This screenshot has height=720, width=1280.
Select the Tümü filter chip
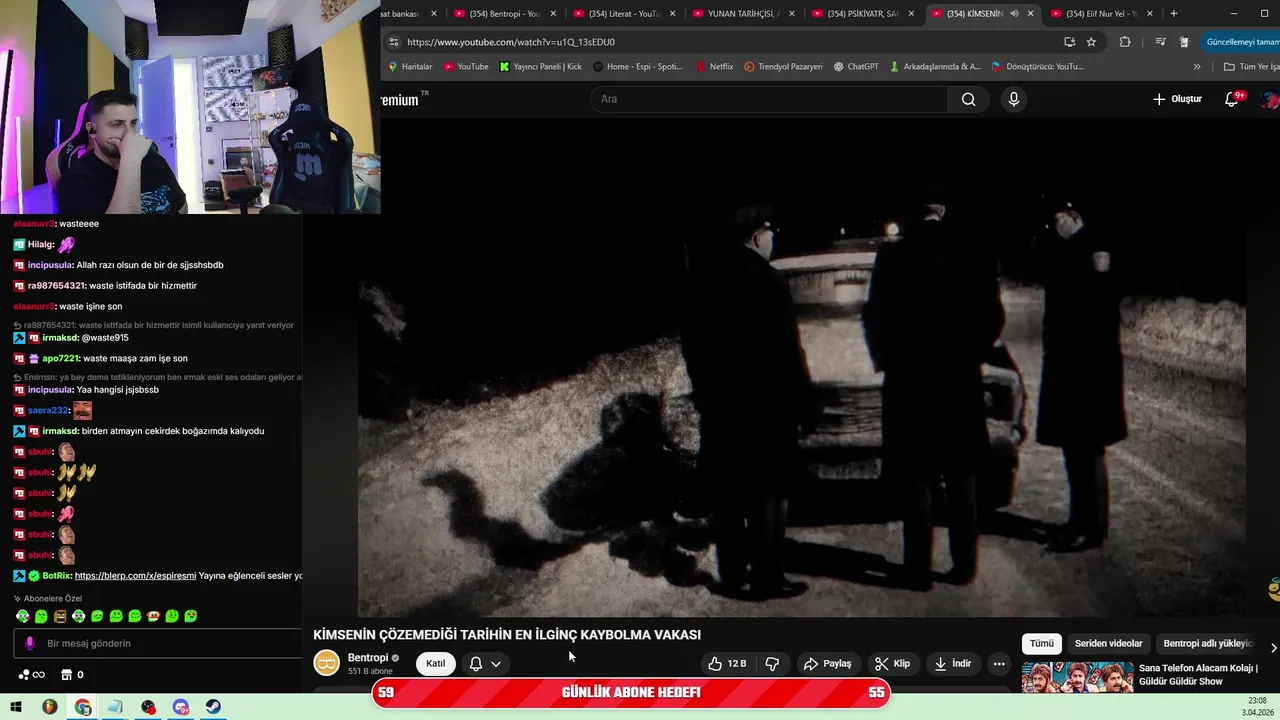[x=1042, y=644]
